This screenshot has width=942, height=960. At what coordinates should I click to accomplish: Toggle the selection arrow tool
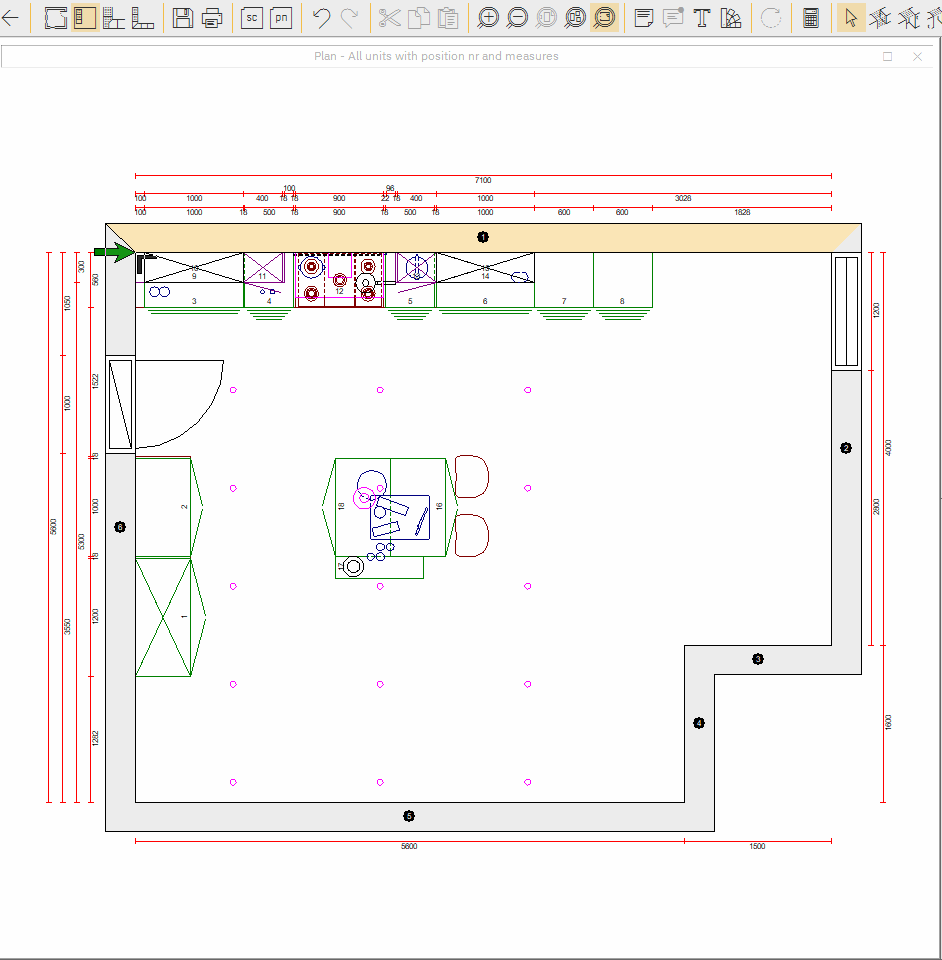tap(851, 17)
